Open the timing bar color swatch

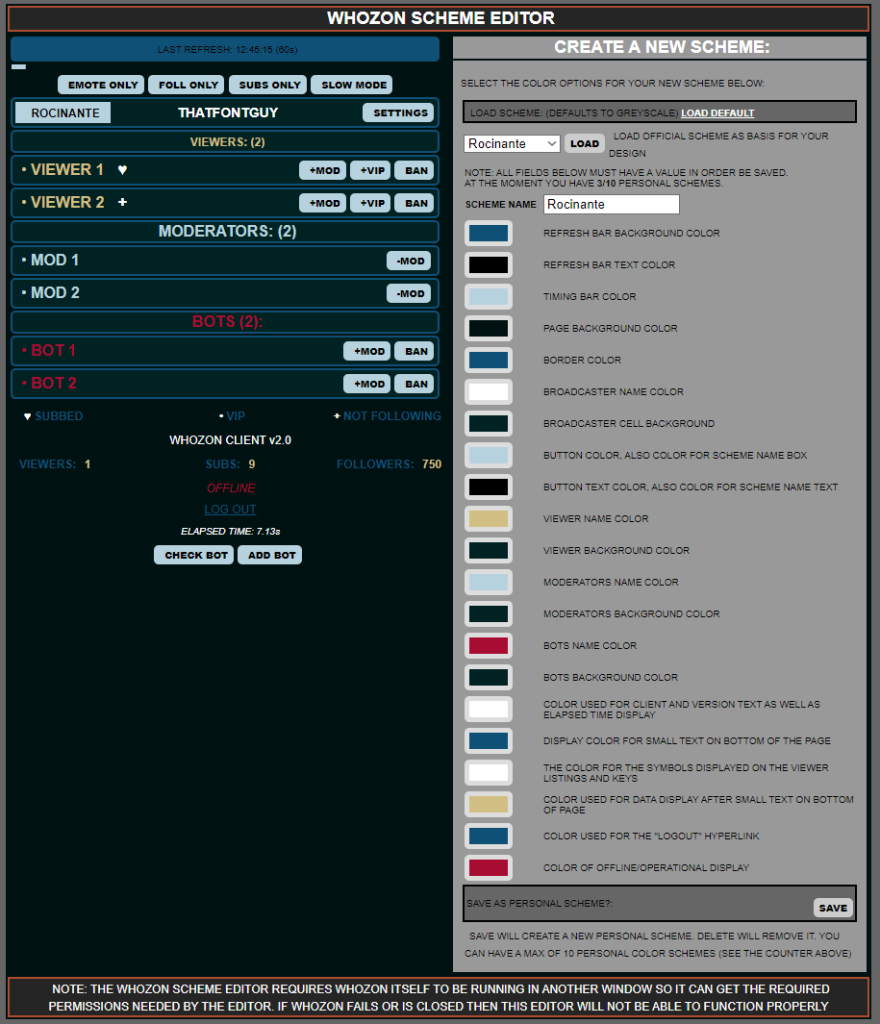click(488, 297)
